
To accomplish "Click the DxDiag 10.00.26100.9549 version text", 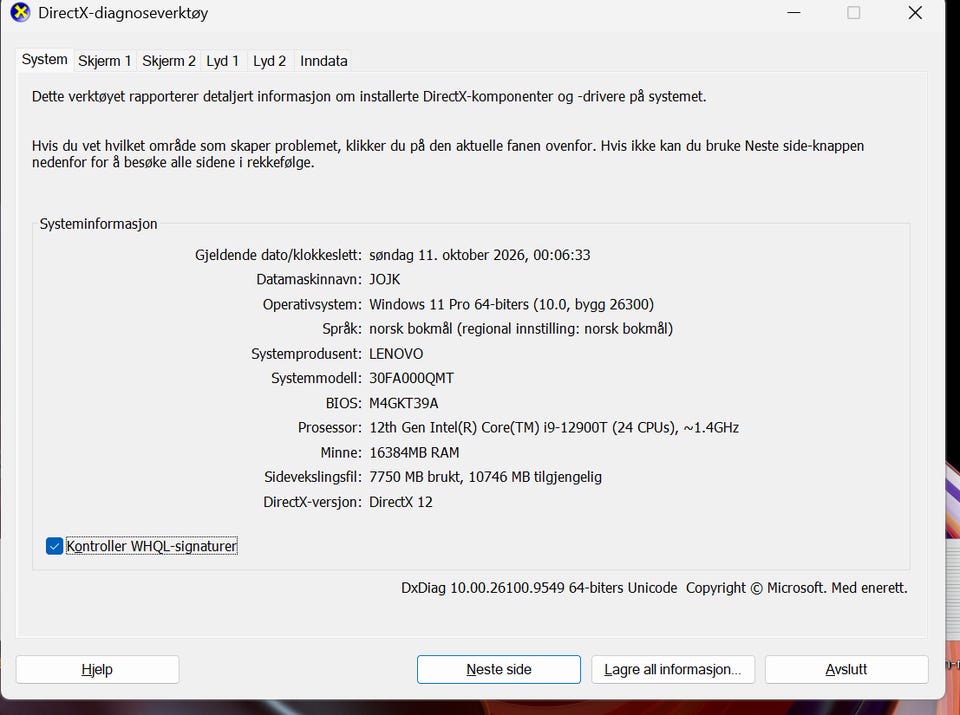I will pos(539,588).
